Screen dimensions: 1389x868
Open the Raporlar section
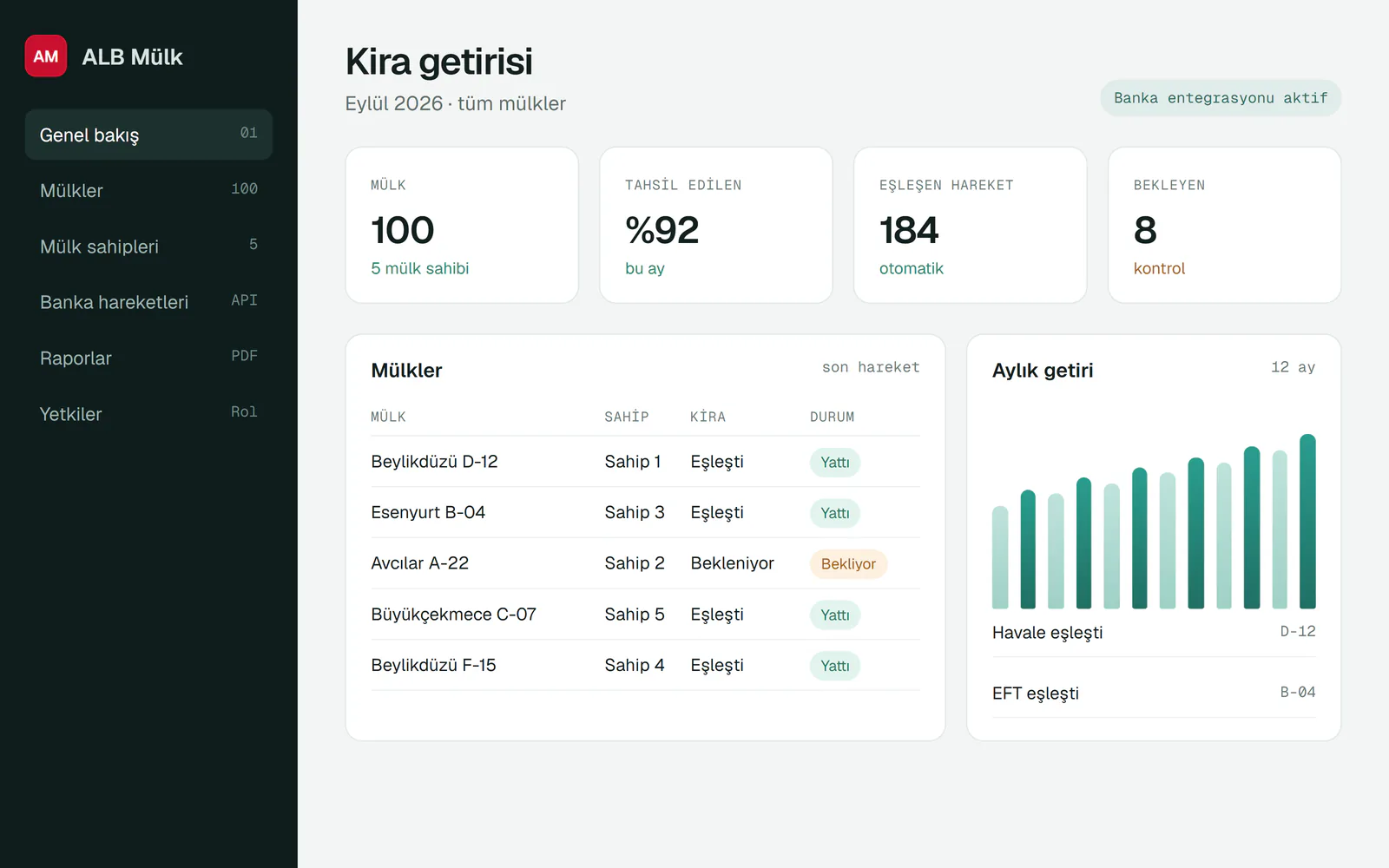click(x=148, y=358)
